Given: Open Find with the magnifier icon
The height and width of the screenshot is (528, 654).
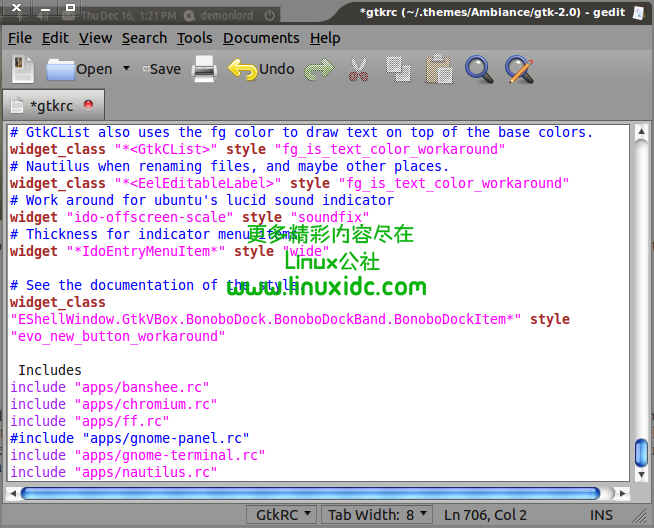Looking at the screenshot, I should 479,69.
